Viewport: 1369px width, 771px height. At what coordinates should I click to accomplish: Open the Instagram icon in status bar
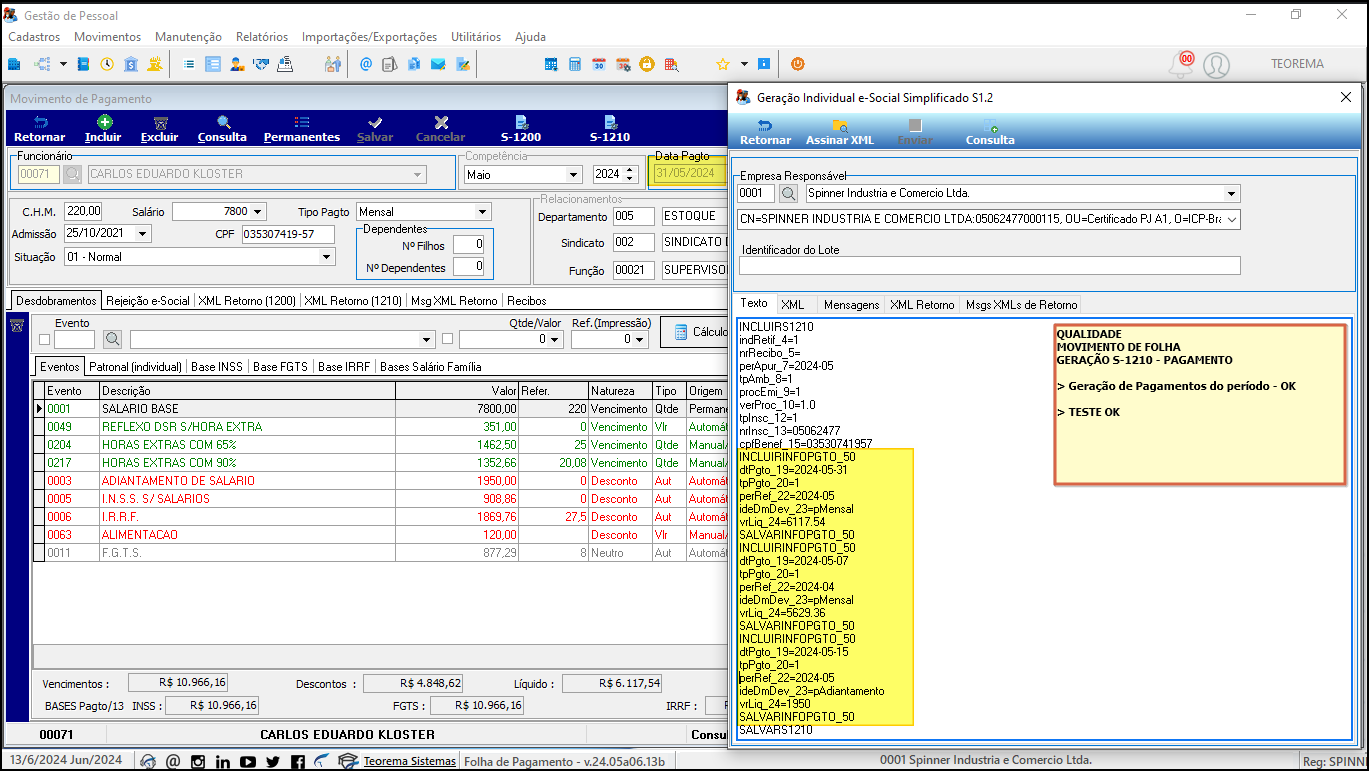[199, 762]
